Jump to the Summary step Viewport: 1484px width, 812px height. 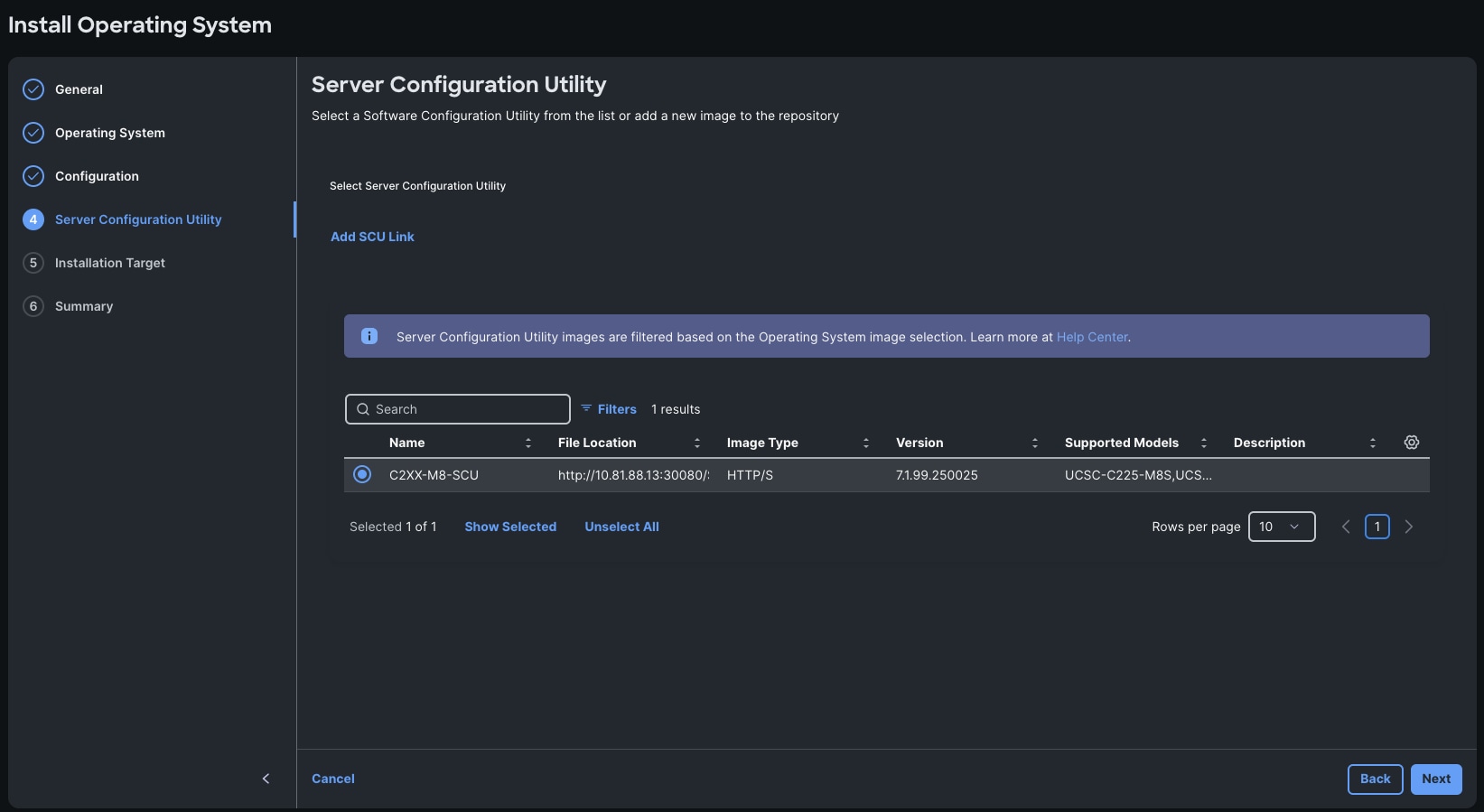pyautogui.click(x=83, y=306)
